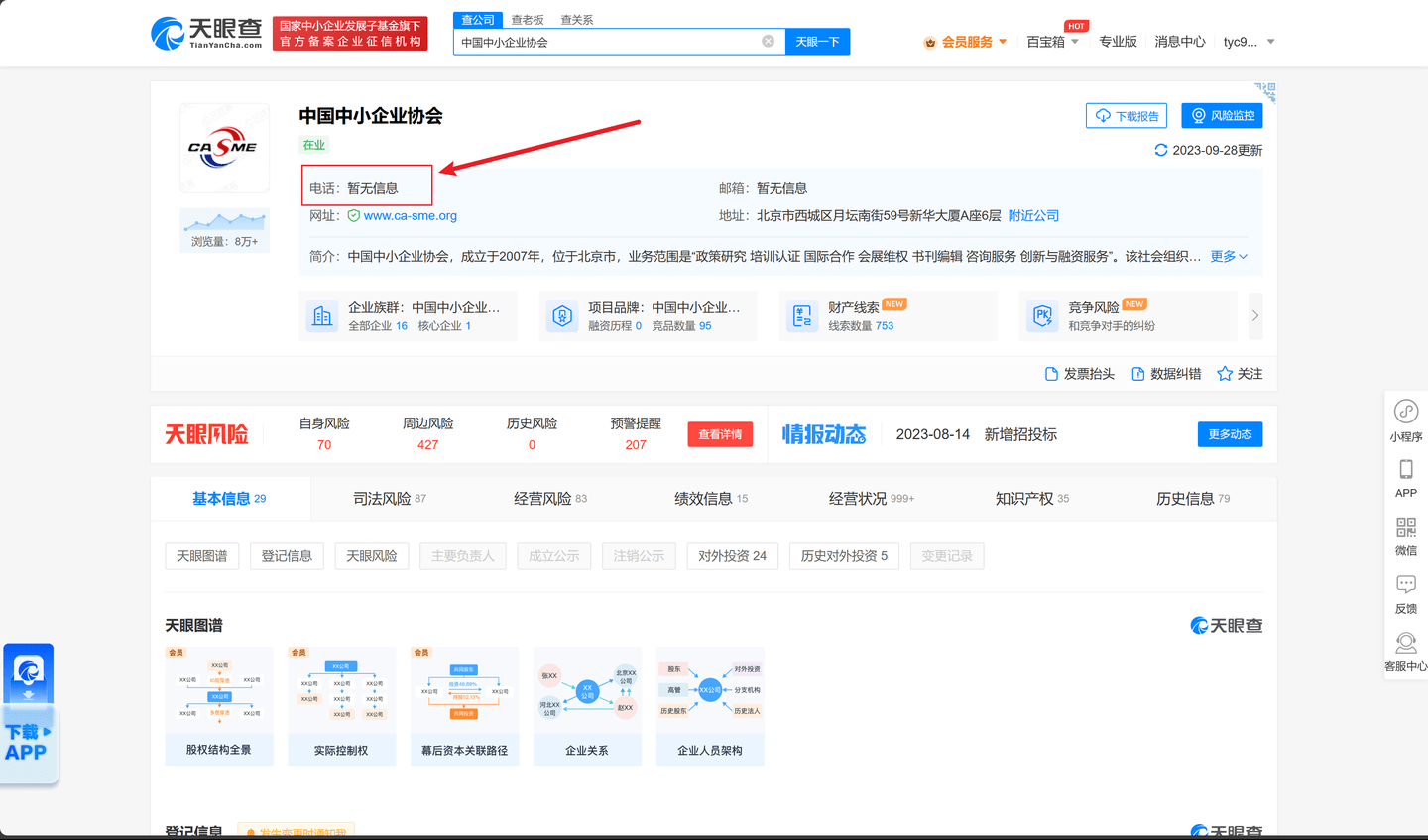
Task: Jump to 历史对外投资 5 section chip
Action: click(x=845, y=556)
